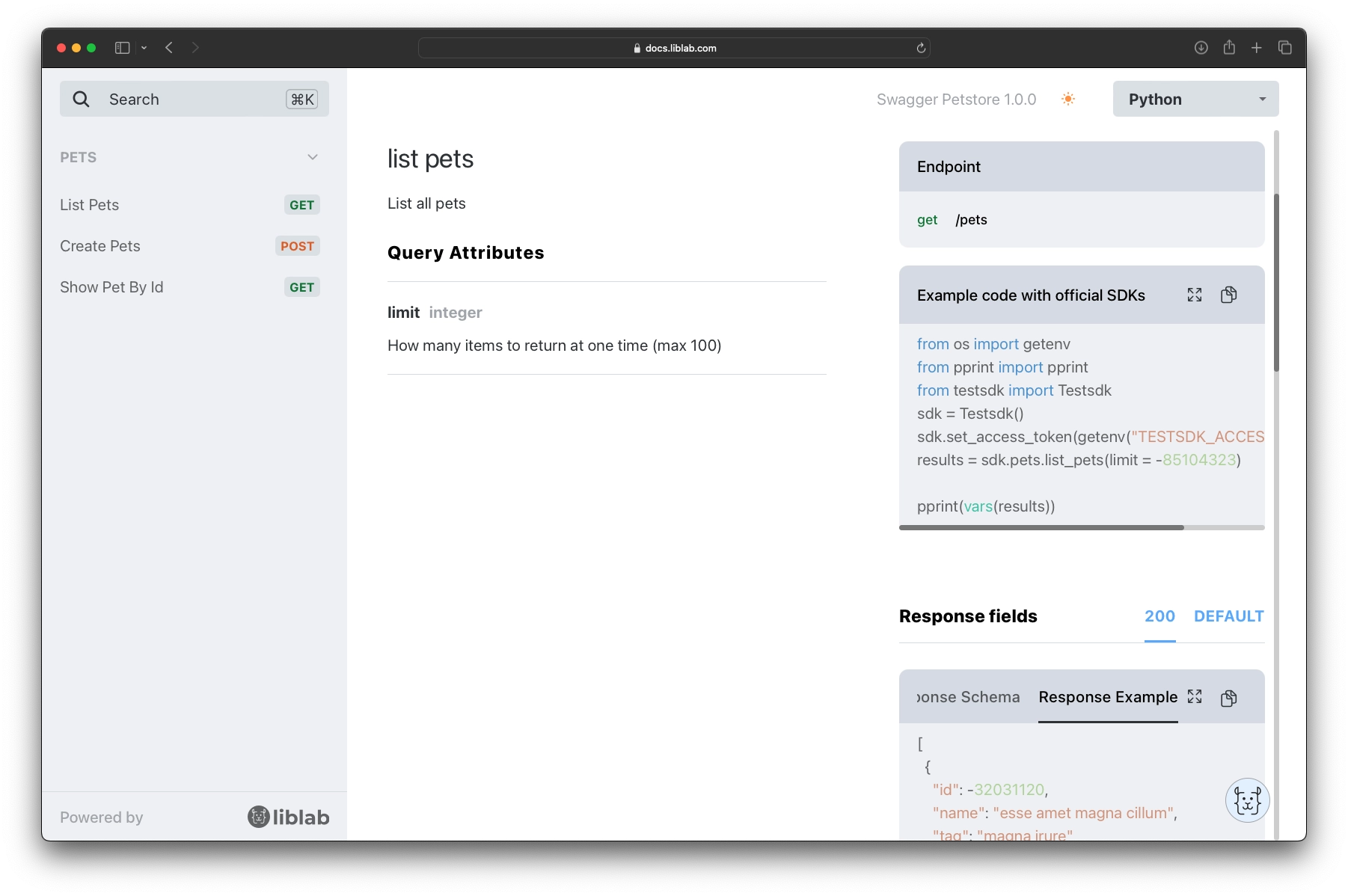Open the sidebar view options chevron
The height and width of the screenshot is (896, 1348).
[x=144, y=48]
